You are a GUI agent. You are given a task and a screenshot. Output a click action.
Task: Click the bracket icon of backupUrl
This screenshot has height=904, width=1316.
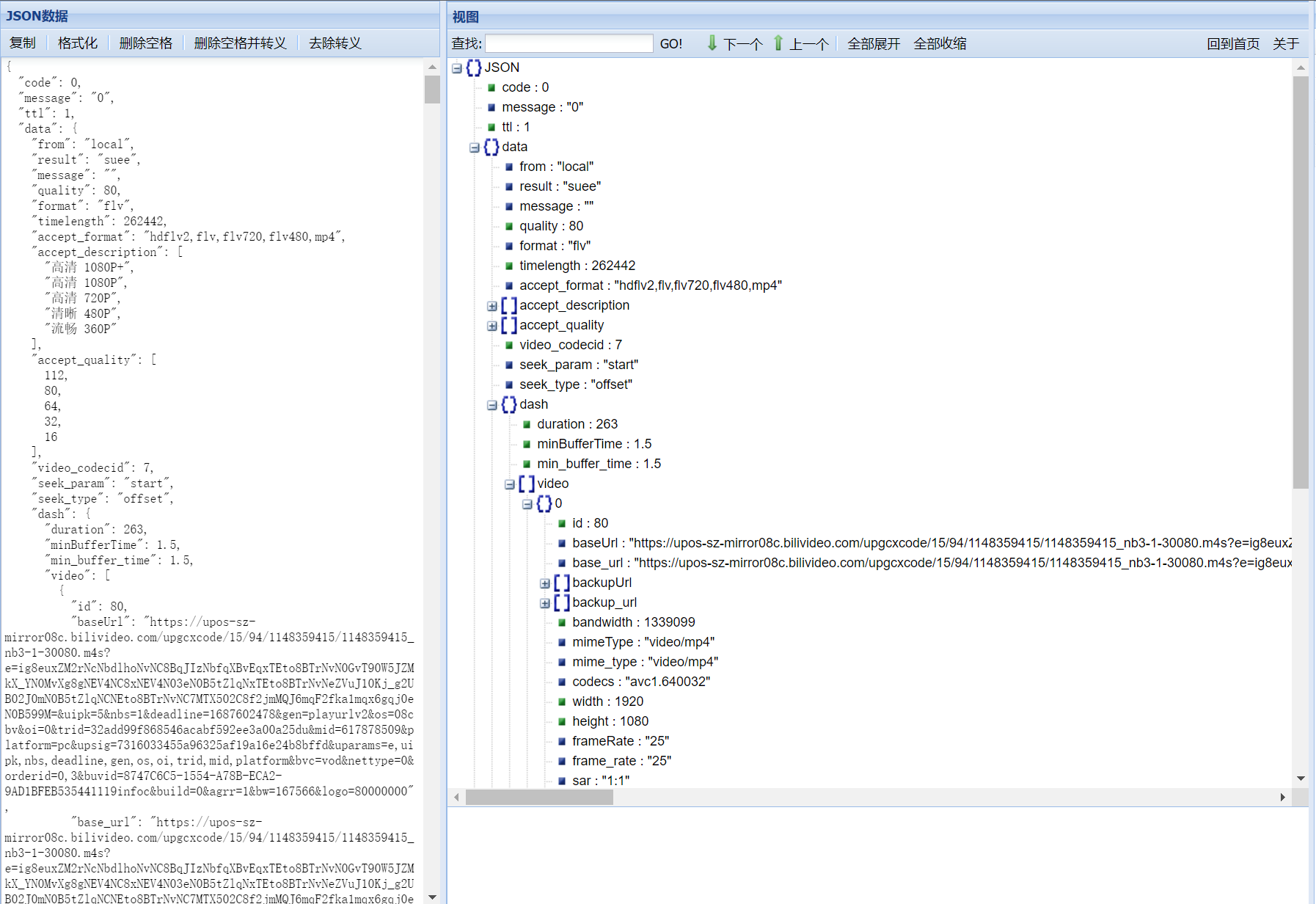pyautogui.click(x=562, y=583)
